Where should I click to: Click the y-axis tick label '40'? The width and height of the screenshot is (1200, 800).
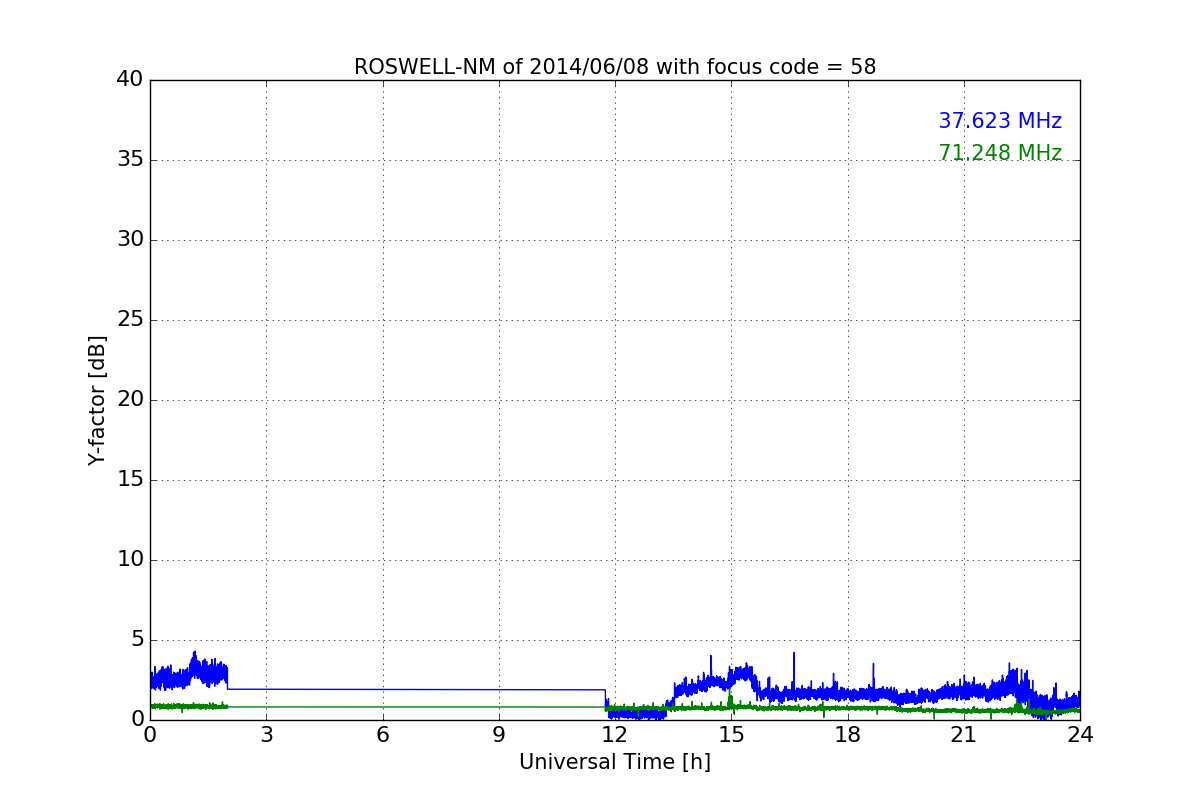130,79
